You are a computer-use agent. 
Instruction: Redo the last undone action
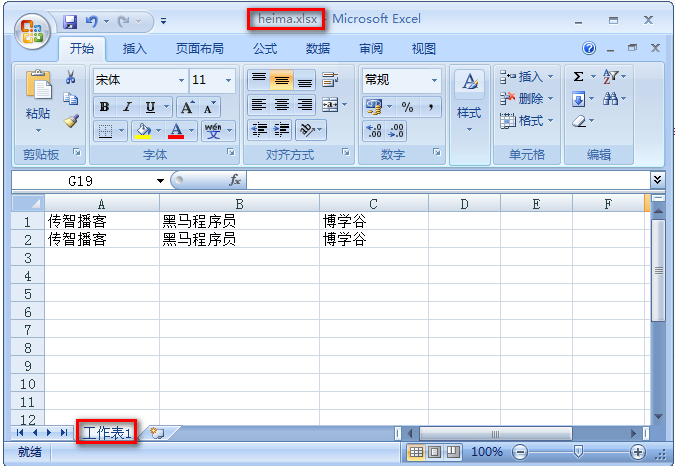(x=124, y=21)
